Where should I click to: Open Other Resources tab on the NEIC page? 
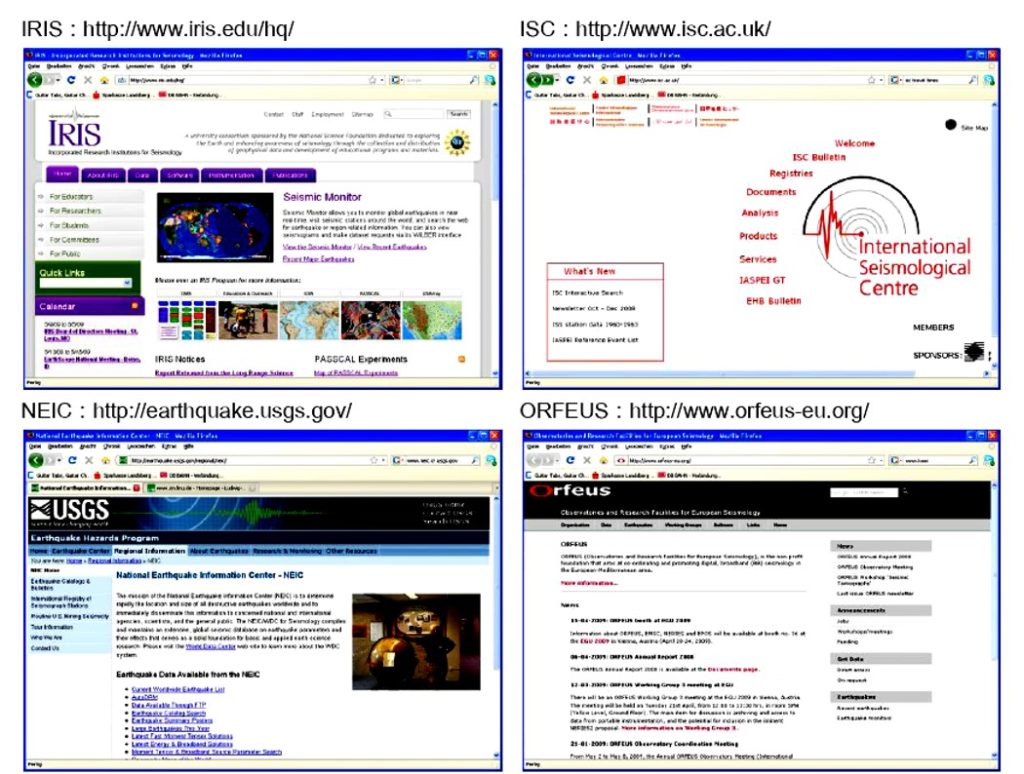pyautogui.click(x=351, y=551)
